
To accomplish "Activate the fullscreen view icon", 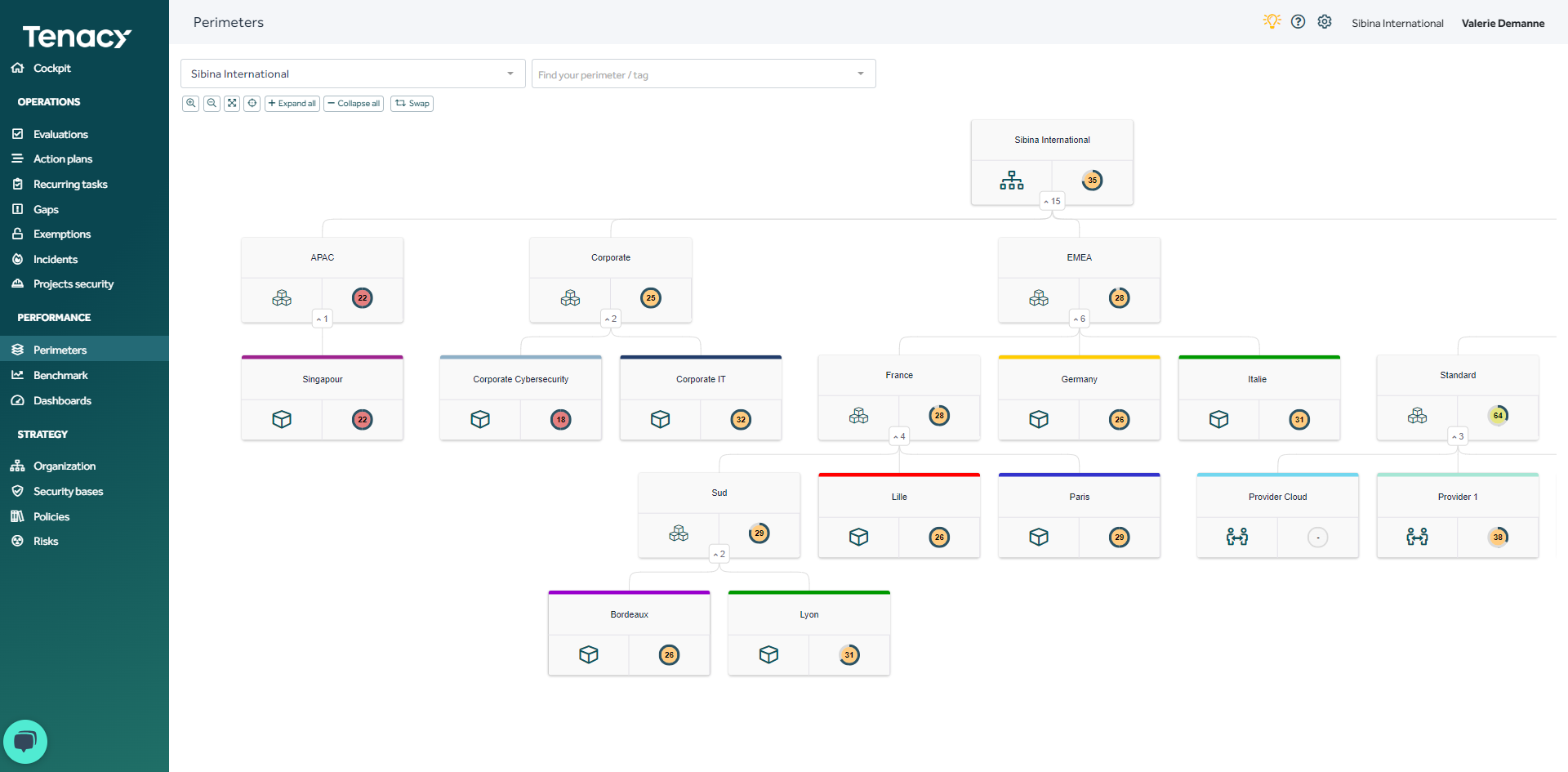I will (232, 103).
